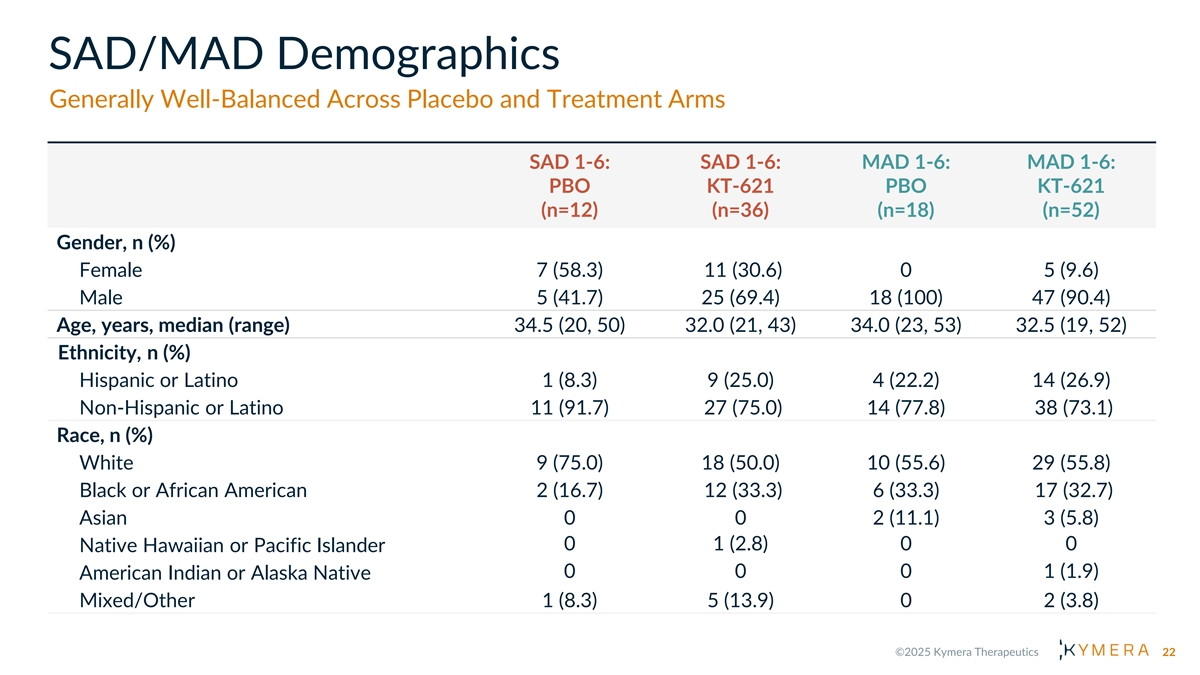1200x675 pixels.
Task: Click the Mixed/Other row label
Action: tap(137, 600)
